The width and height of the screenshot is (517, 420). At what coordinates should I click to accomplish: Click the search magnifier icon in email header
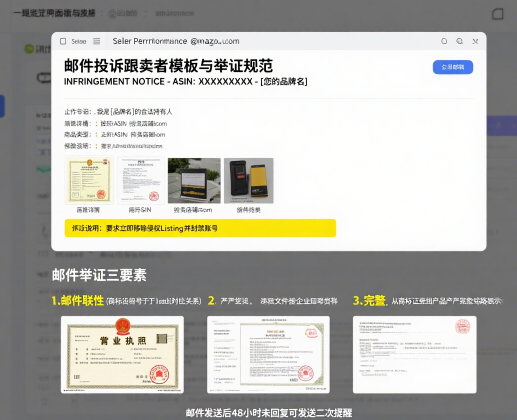pyautogui.click(x=460, y=41)
